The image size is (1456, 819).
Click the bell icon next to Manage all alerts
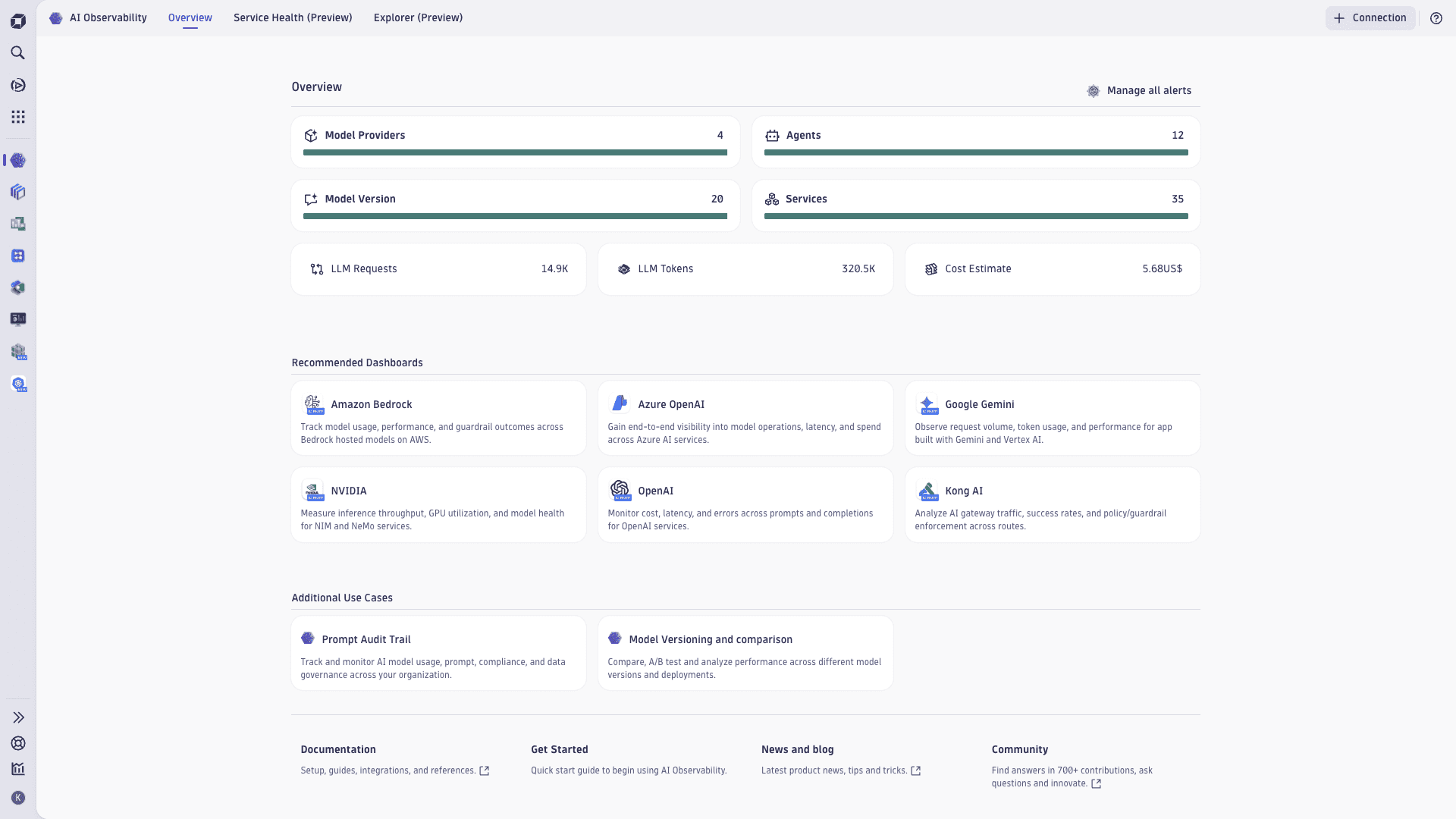coord(1094,90)
